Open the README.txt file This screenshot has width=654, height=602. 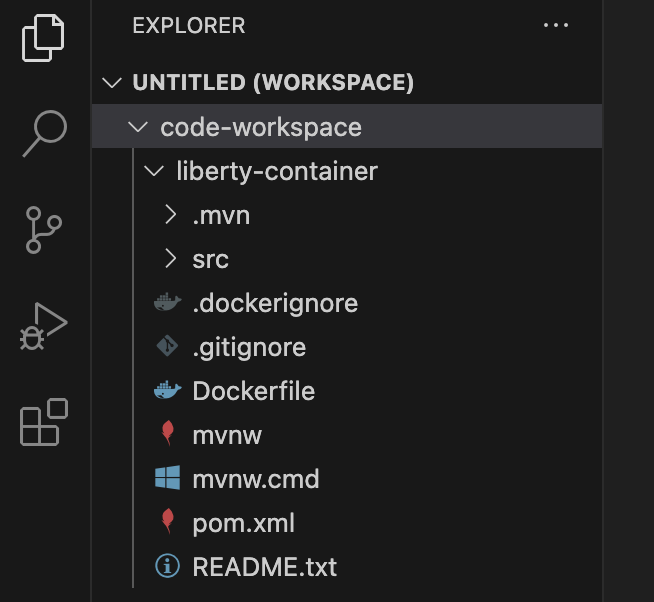pos(264,567)
